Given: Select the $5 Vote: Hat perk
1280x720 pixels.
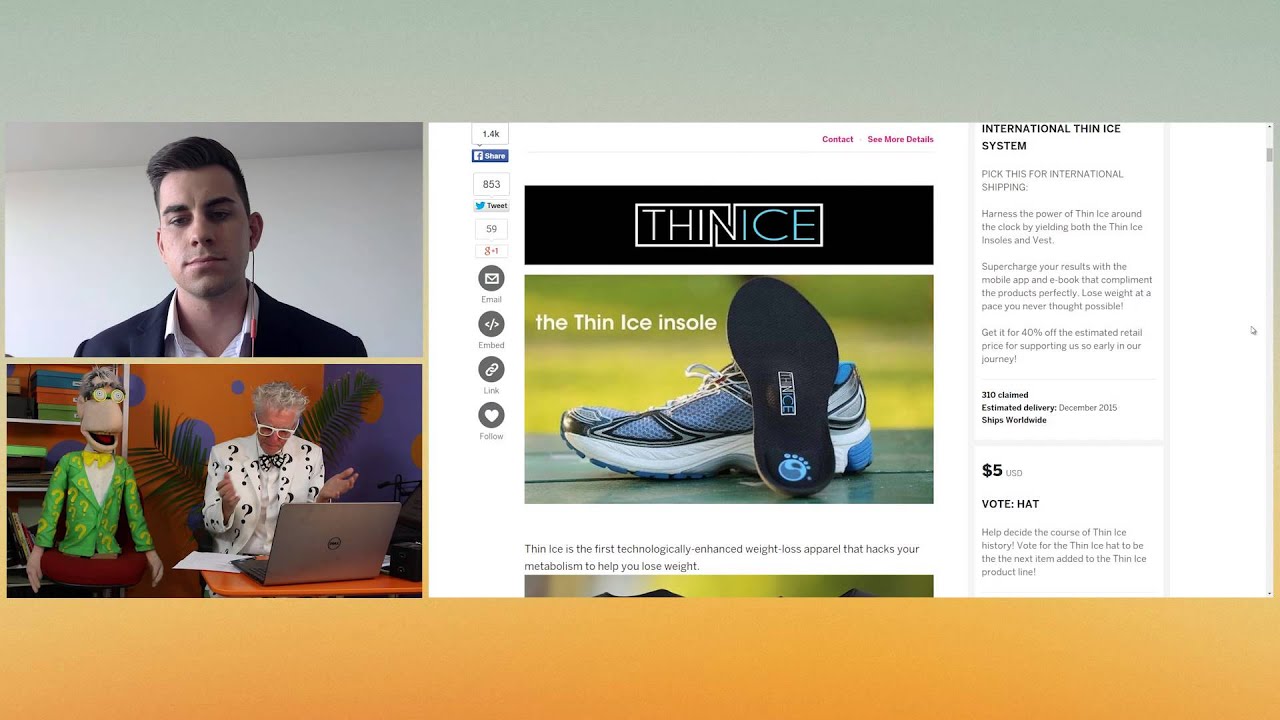Looking at the screenshot, I should (x=1068, y=522).
